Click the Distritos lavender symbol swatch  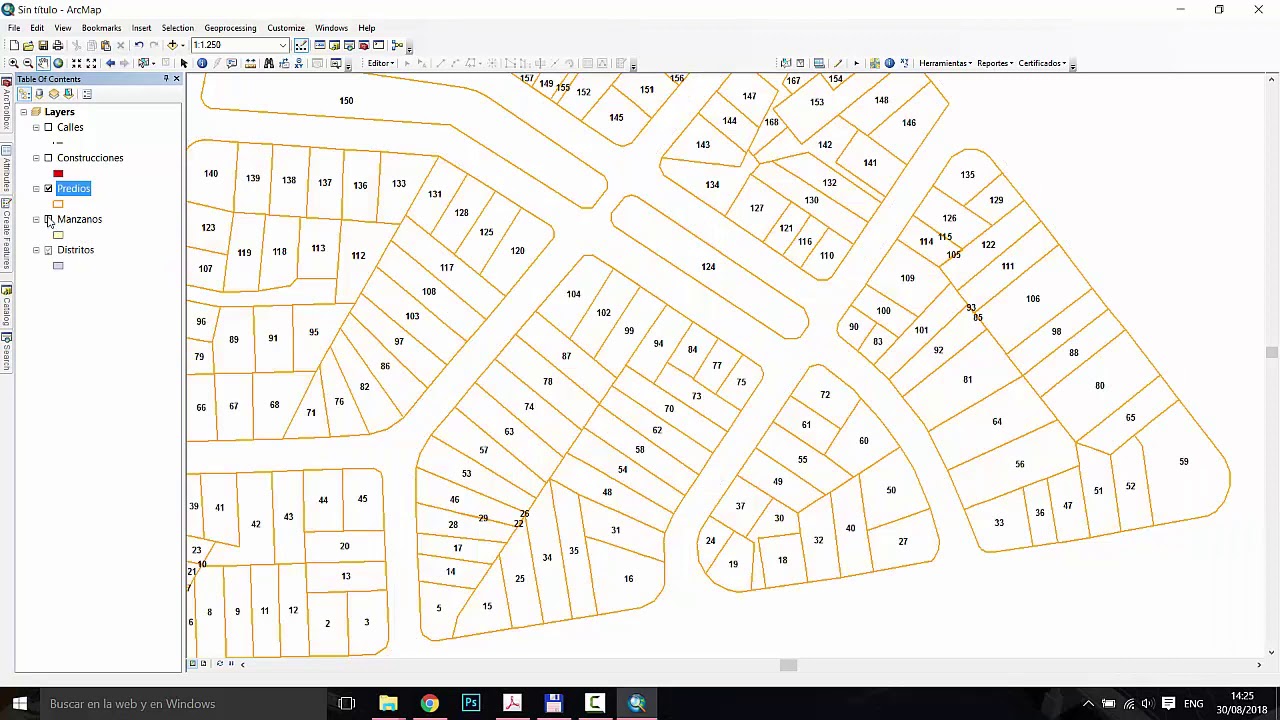pyautogui.click(x=58, y=266)
